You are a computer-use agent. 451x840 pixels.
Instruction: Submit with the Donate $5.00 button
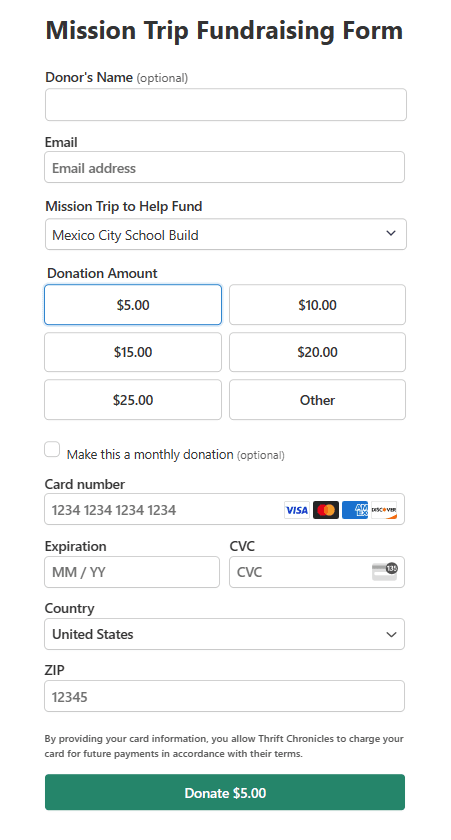pyautogui.click(x=225, y=792)
